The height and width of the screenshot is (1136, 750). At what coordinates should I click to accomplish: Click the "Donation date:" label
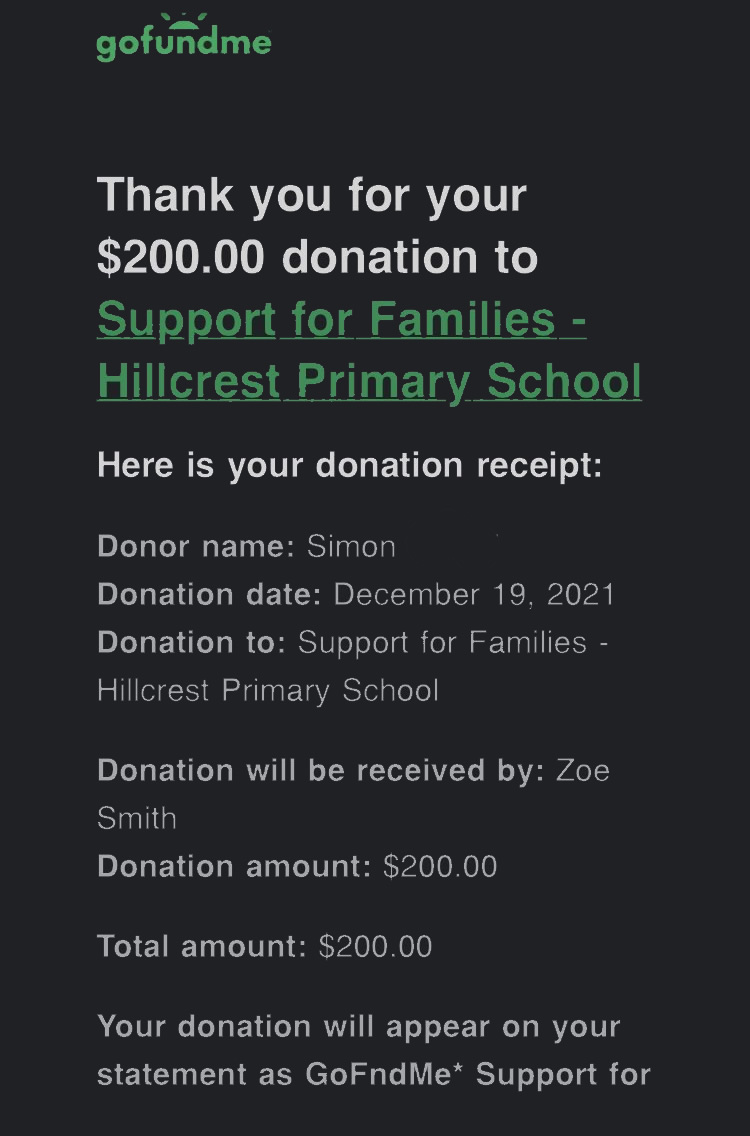tap(209, 595)
